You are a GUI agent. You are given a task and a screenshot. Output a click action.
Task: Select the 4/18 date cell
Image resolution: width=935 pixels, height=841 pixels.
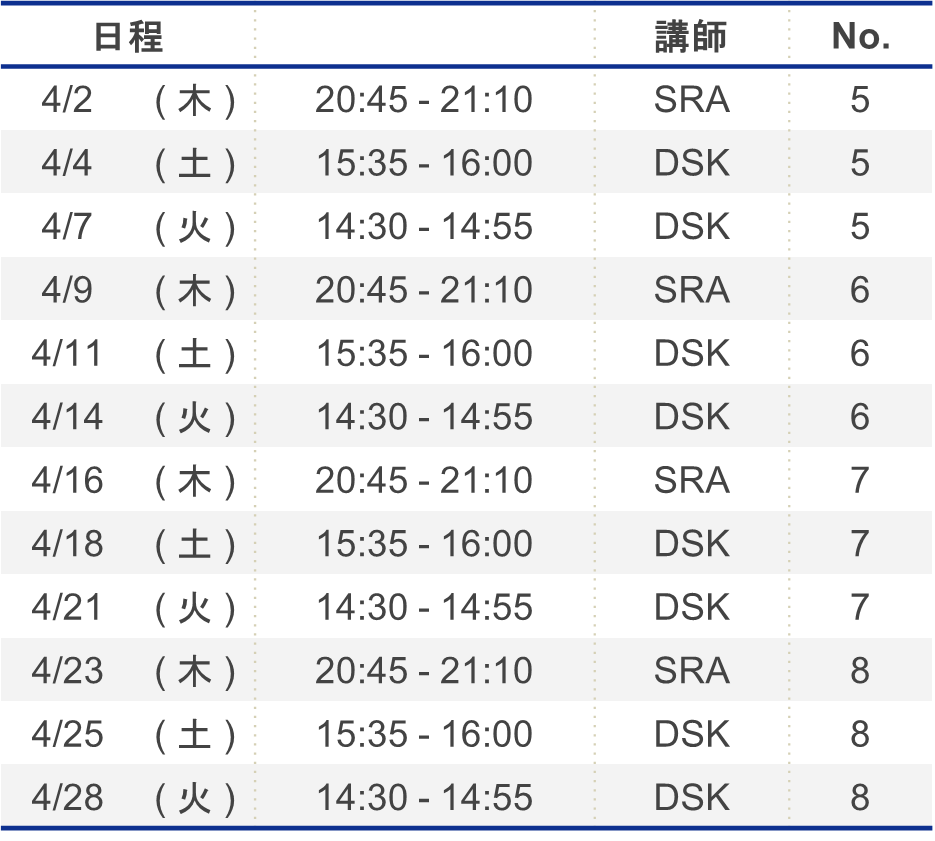coord(67,544)
